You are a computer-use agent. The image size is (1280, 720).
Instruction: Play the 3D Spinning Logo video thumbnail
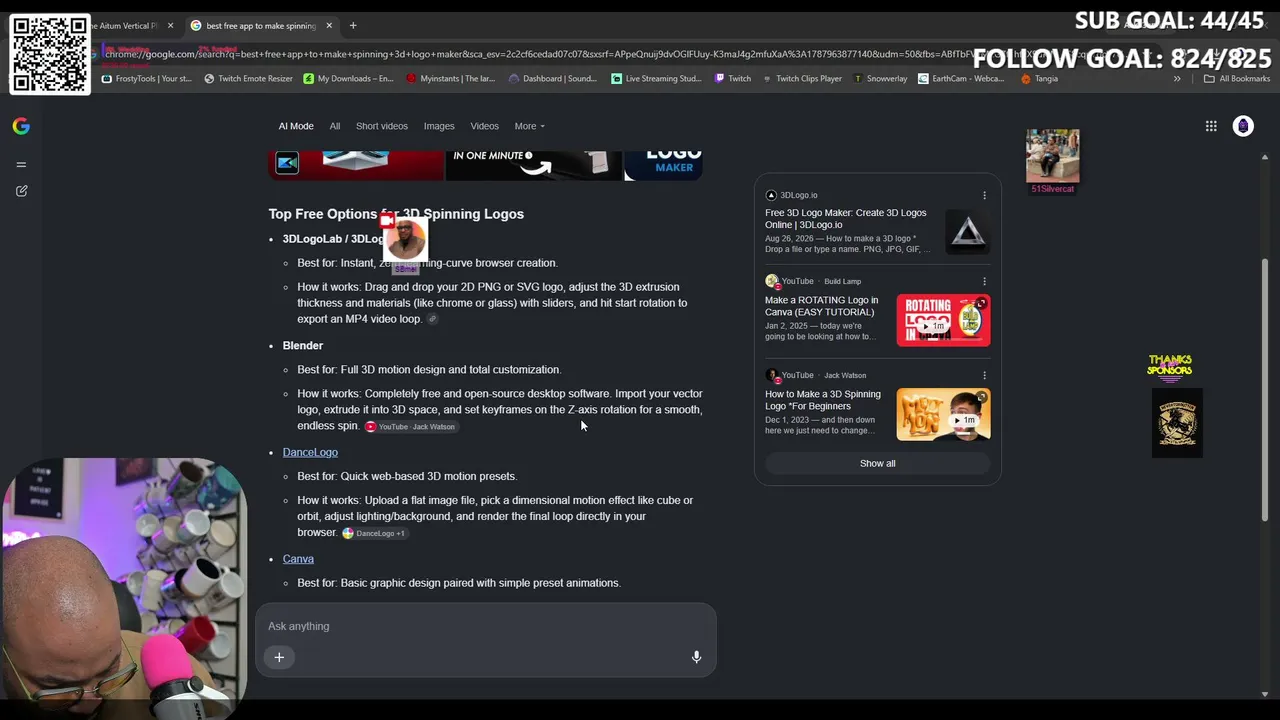coord(943,414)
